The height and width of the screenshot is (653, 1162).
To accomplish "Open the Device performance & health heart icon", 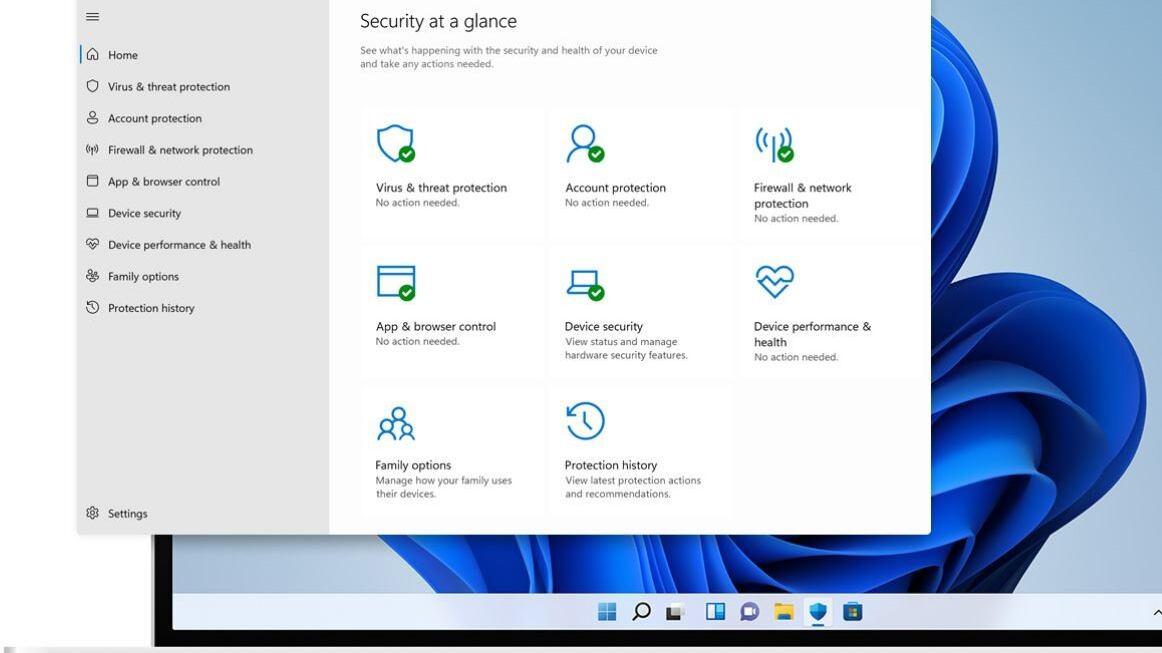I will point(774,281).
